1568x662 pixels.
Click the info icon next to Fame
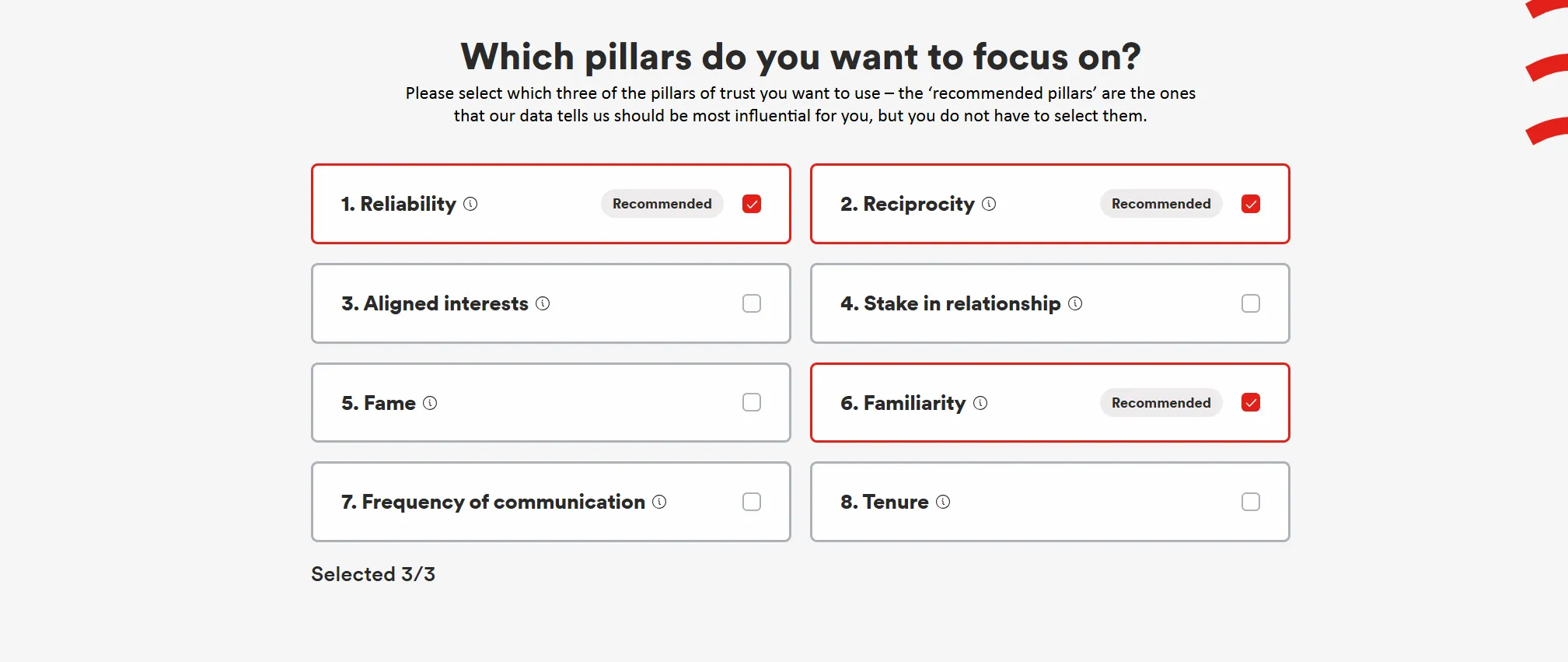pos(430,403)
